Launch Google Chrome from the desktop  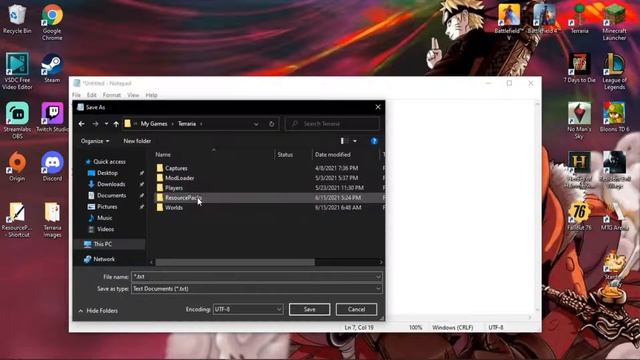coord(52,22)
